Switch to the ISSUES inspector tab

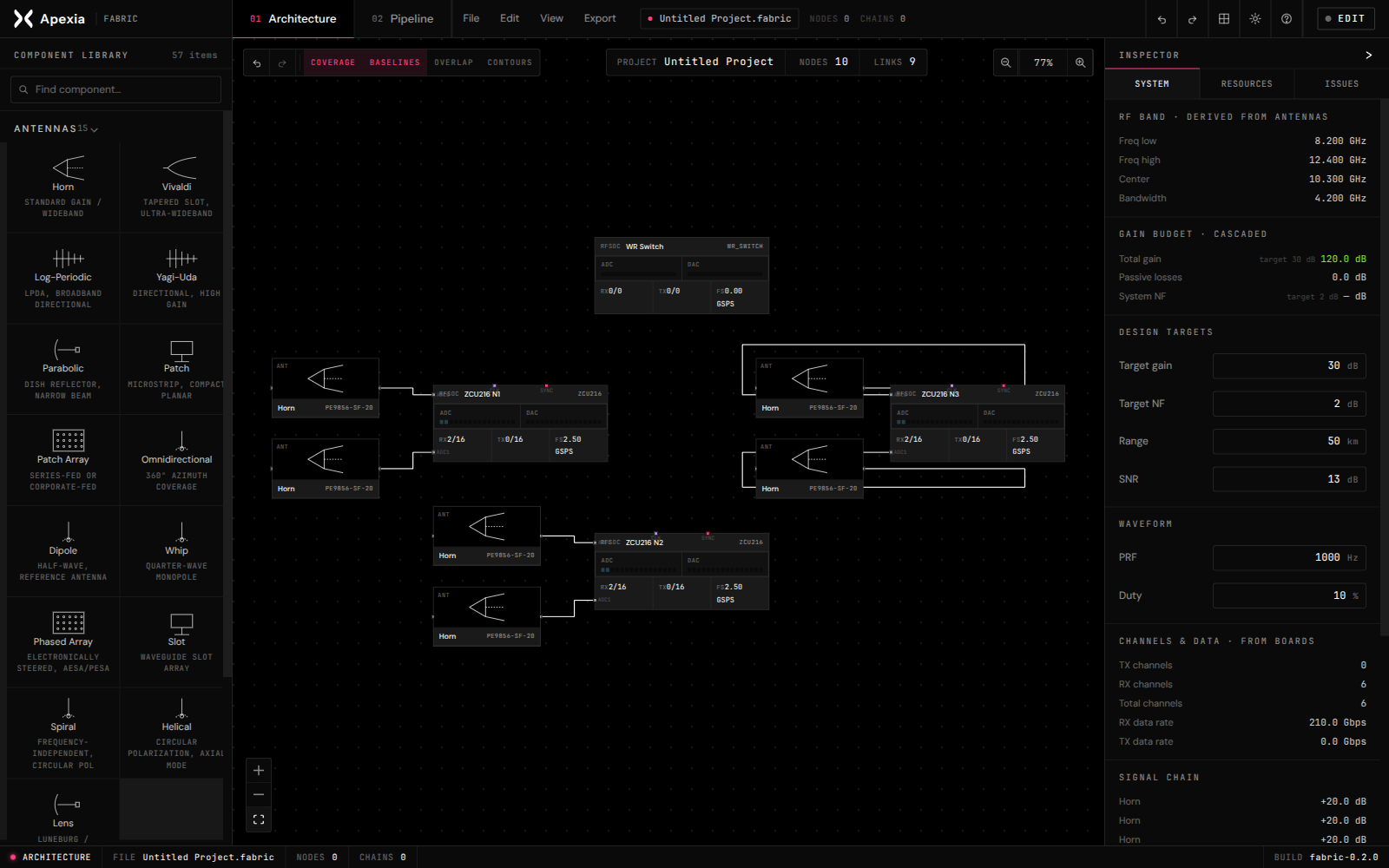[1341, 84]
